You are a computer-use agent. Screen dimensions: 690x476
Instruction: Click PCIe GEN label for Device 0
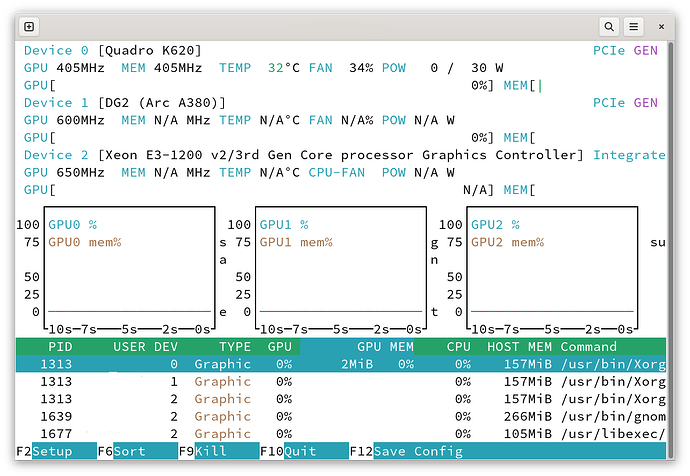pyautogui.click(x=625, y=51)
